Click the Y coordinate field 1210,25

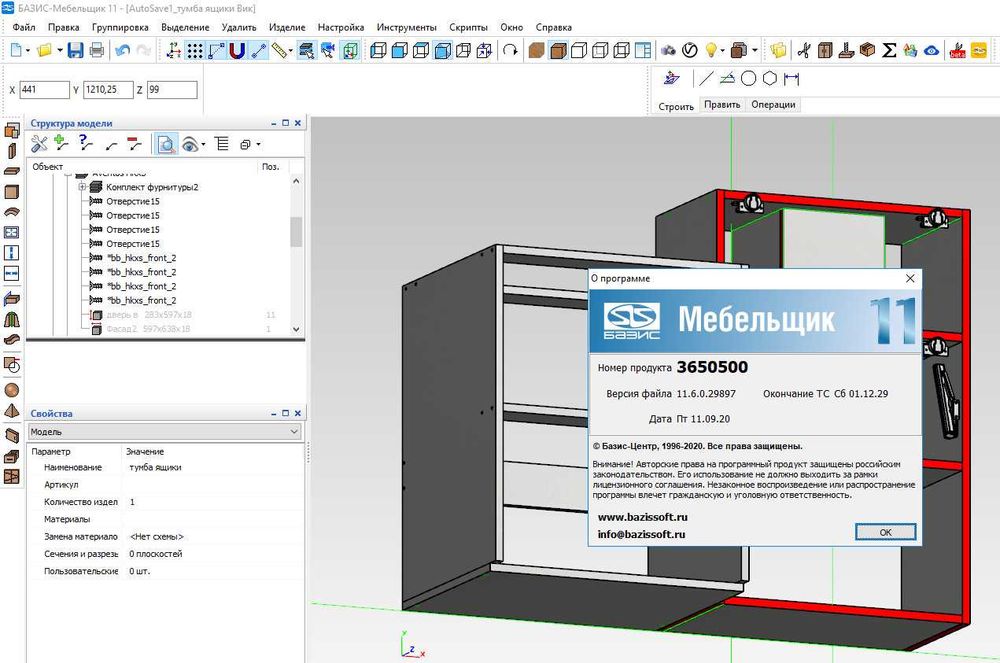pos(108,90)
